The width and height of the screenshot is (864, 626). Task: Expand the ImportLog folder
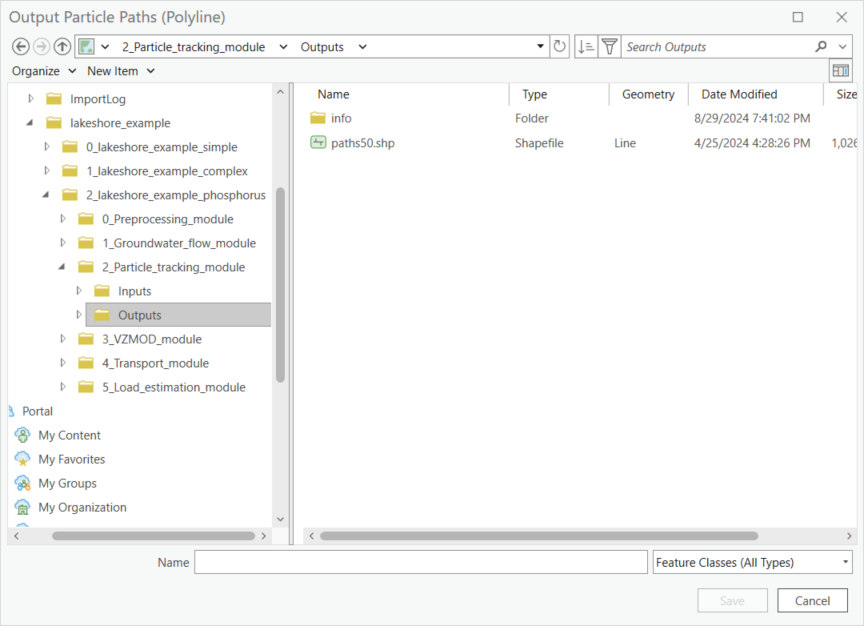click(31, 99)
